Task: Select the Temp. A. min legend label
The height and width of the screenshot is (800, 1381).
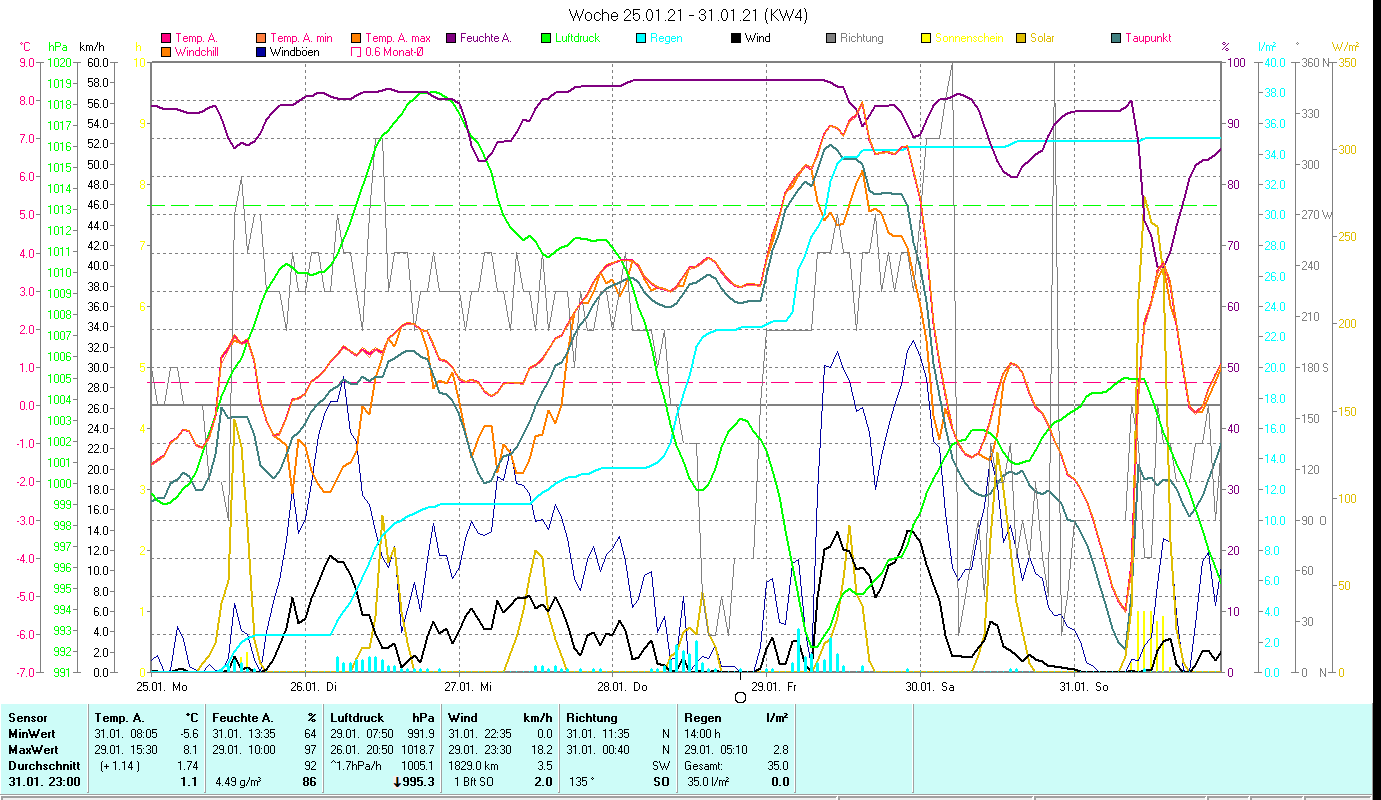Action: tap(301, 38)
